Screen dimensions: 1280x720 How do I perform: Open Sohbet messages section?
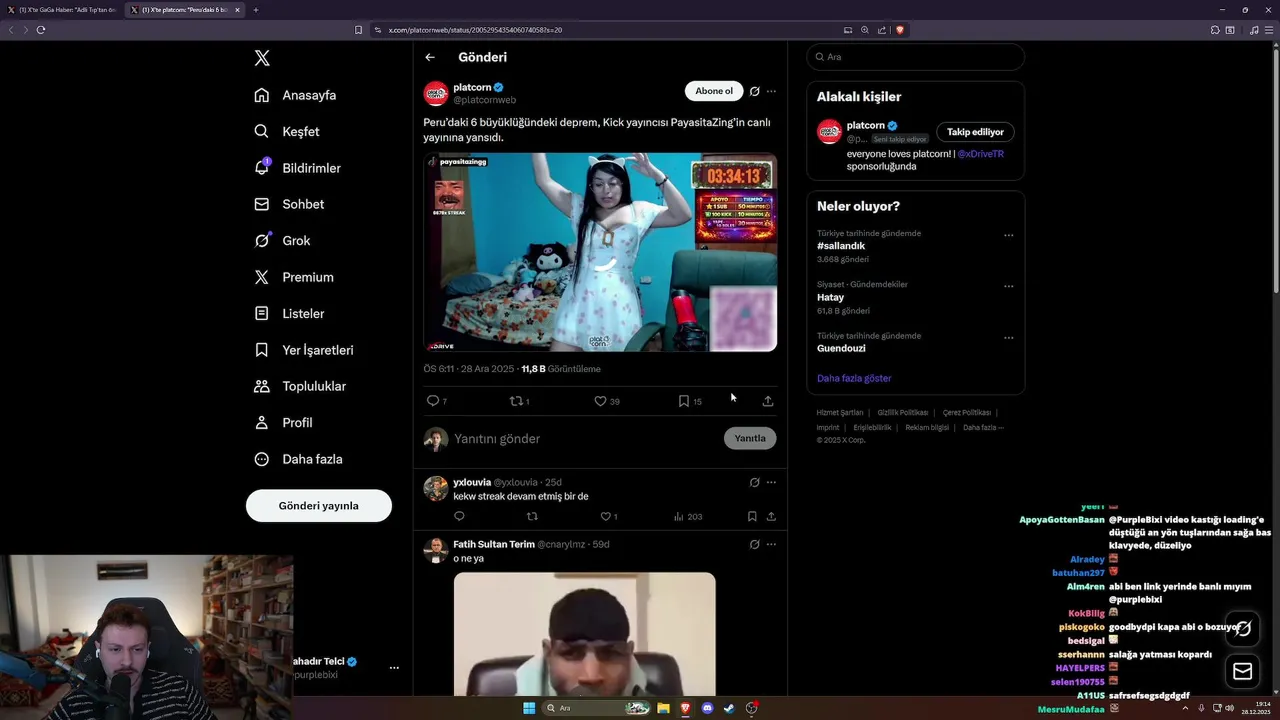289,204
